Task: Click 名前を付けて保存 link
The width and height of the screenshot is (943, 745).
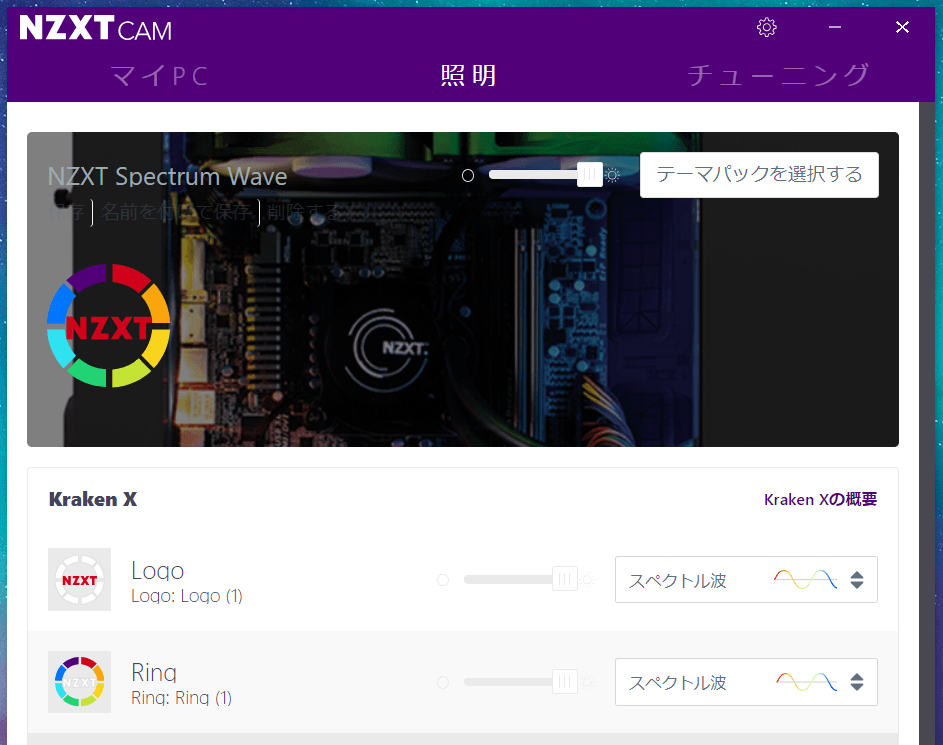Action: 176,212
